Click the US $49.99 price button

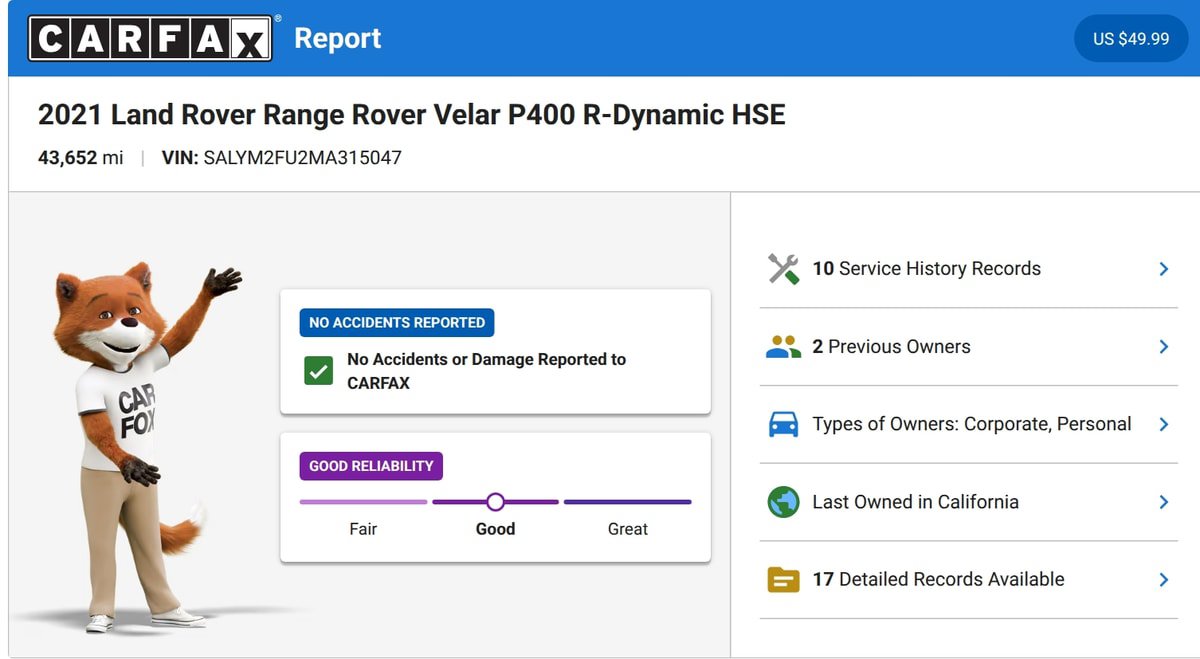click(1131, 38)
